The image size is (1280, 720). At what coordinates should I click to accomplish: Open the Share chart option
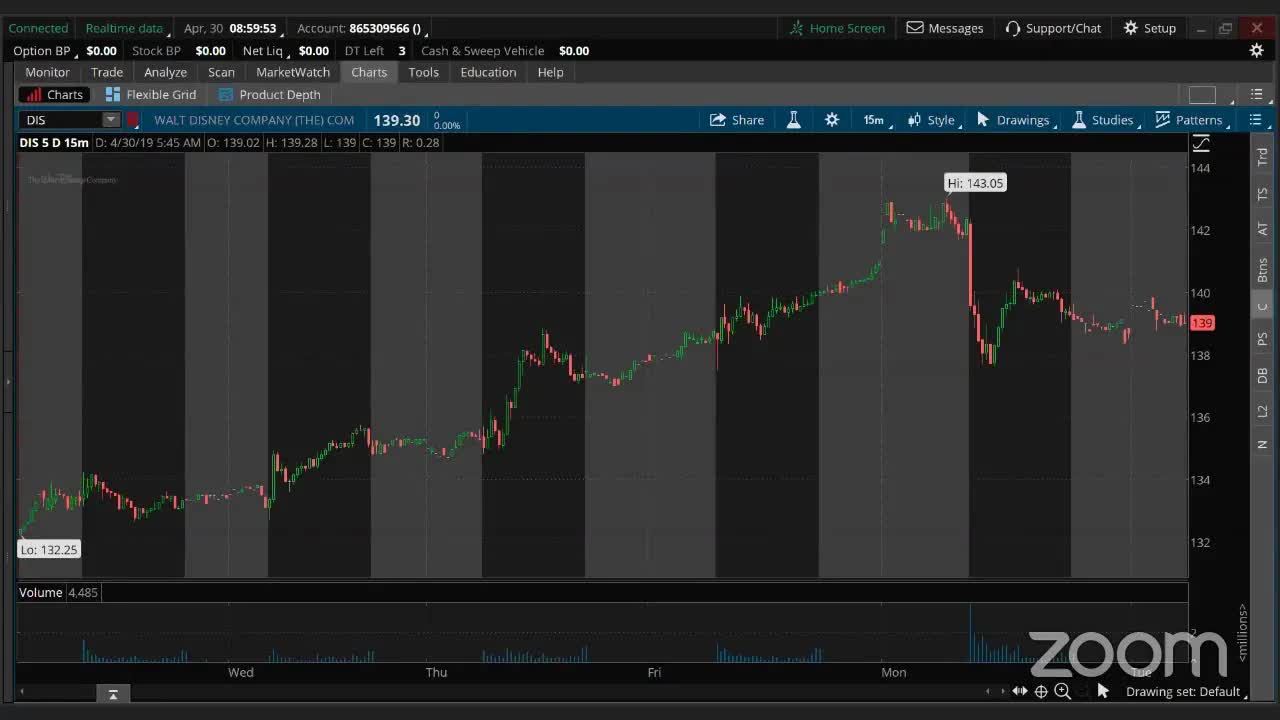click(x=737, y=120)
